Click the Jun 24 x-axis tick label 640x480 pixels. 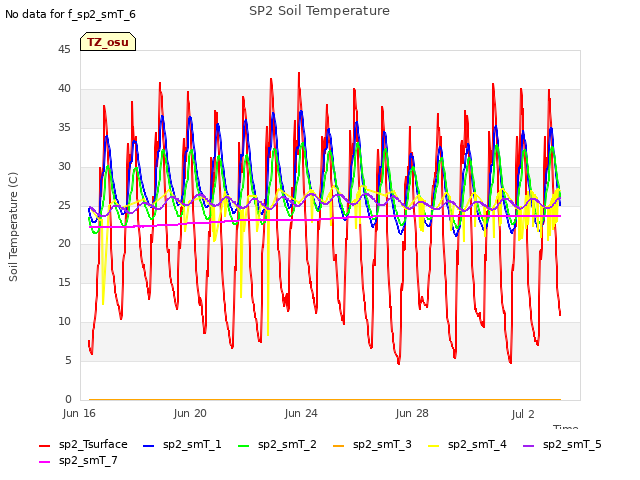pos(301,413)
